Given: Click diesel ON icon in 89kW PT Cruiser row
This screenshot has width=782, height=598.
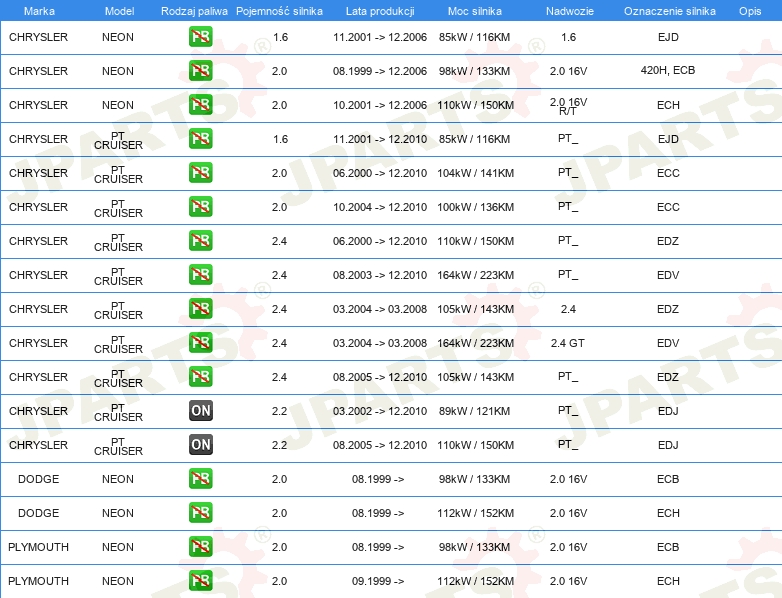Looking at the screenshot, I should (x=200, y=410).
